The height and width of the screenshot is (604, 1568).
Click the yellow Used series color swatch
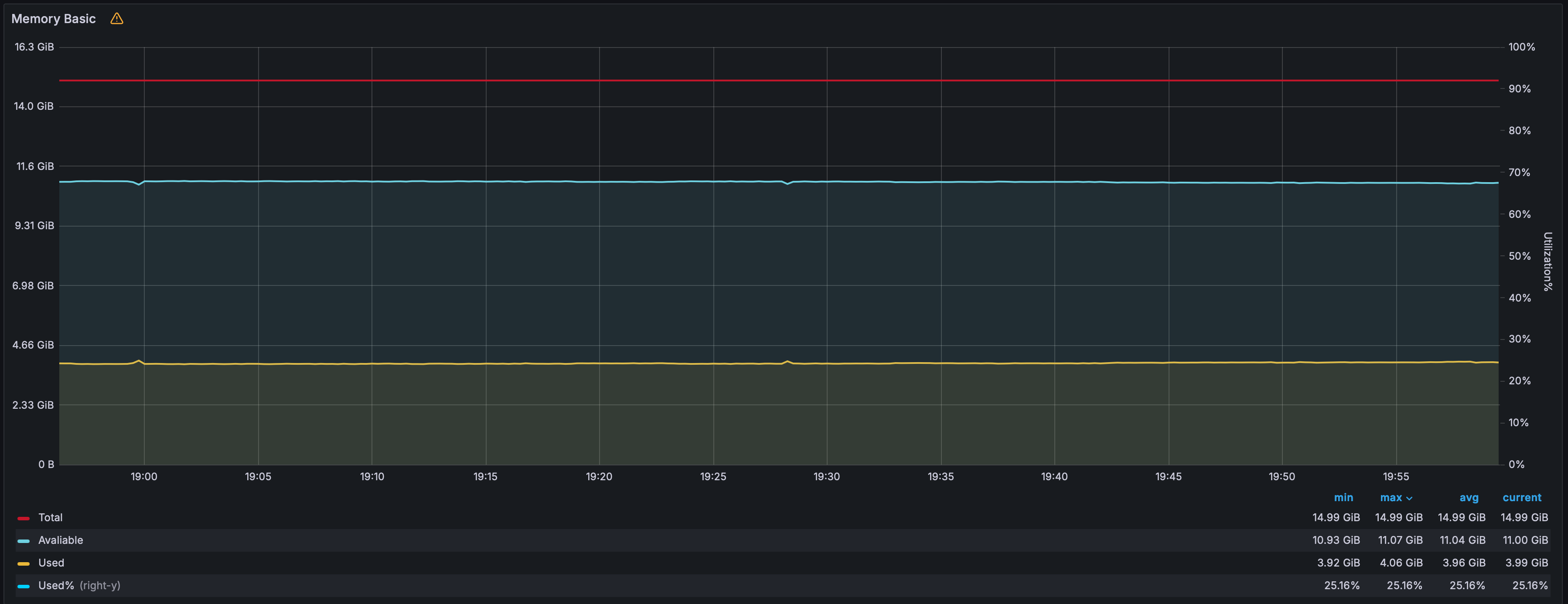pyautogui.click(x=24, y=563)
